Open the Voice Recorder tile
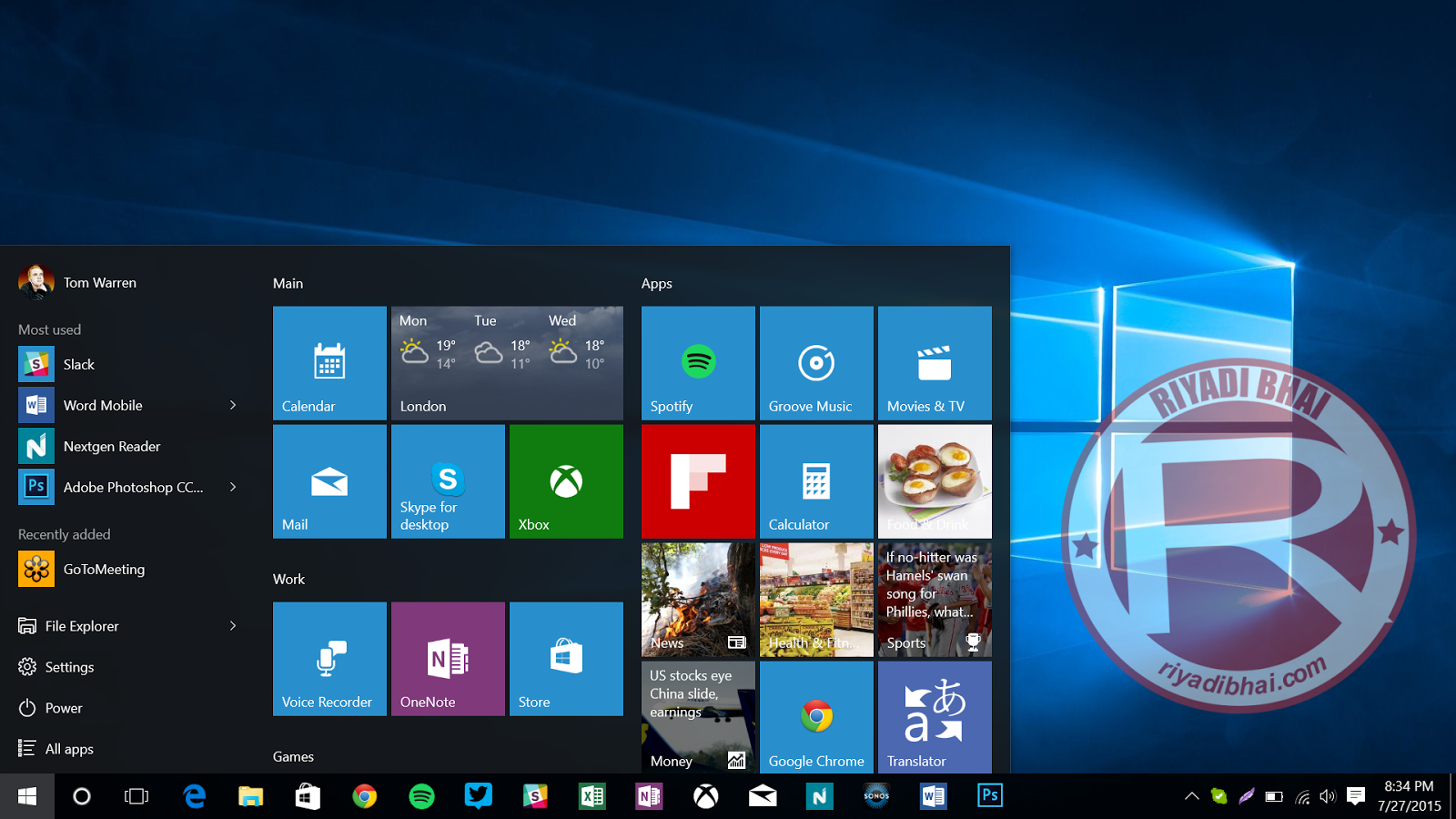This screenshot has width=1456, height=819. click(x=329, y=659)
